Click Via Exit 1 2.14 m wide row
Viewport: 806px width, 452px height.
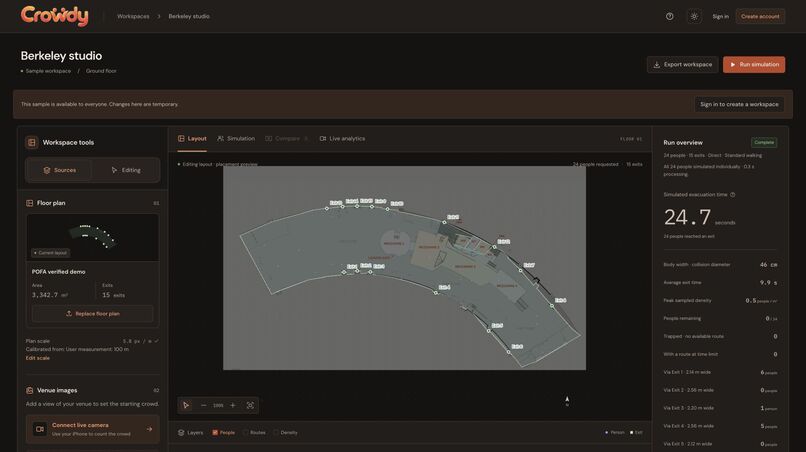(x=720, y=372)
